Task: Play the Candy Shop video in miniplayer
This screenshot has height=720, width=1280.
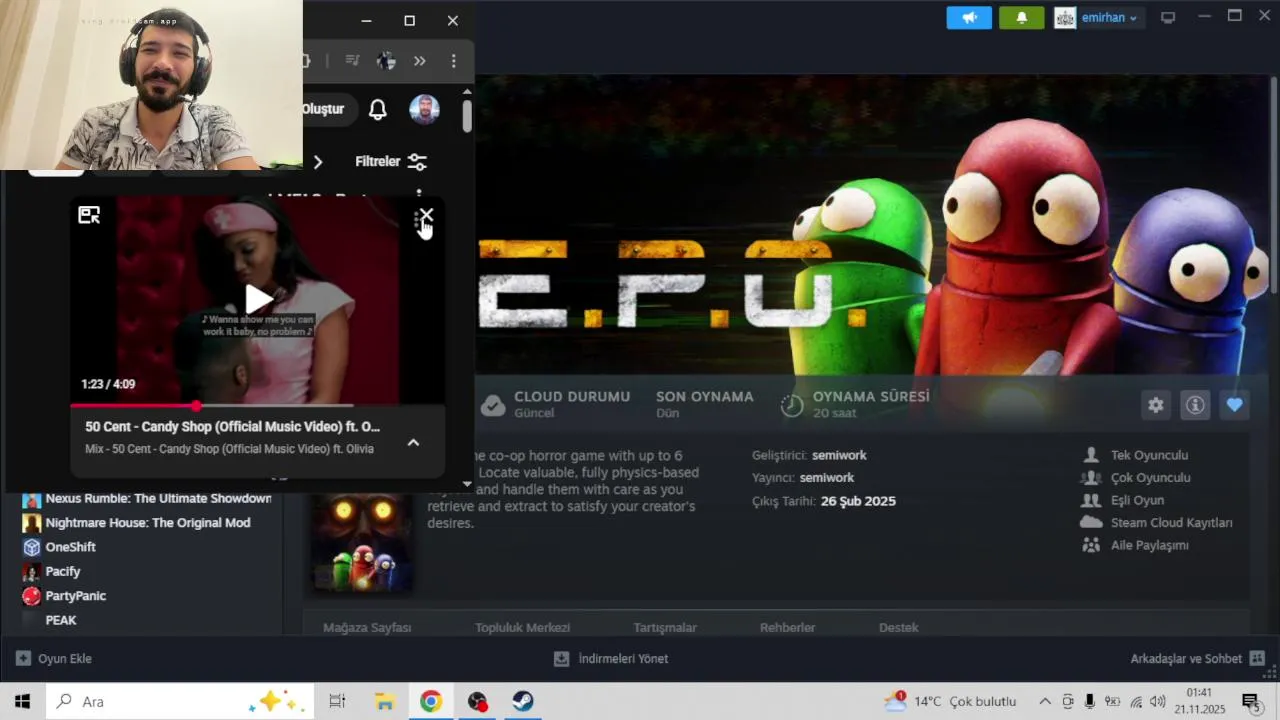Action: click(x=259, y=299)
